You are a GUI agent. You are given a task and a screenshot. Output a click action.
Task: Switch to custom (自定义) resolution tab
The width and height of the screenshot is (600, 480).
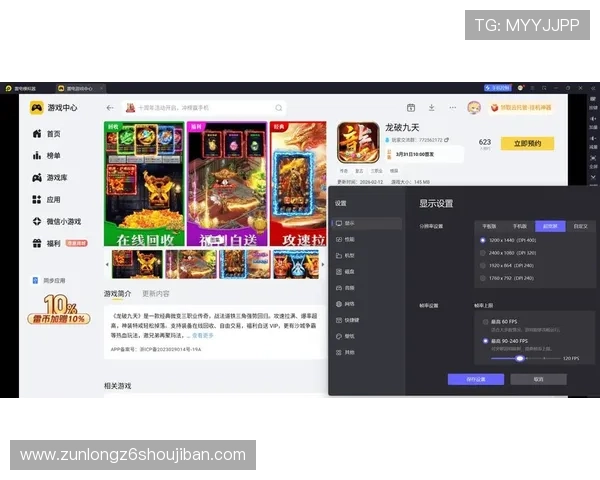580,226
